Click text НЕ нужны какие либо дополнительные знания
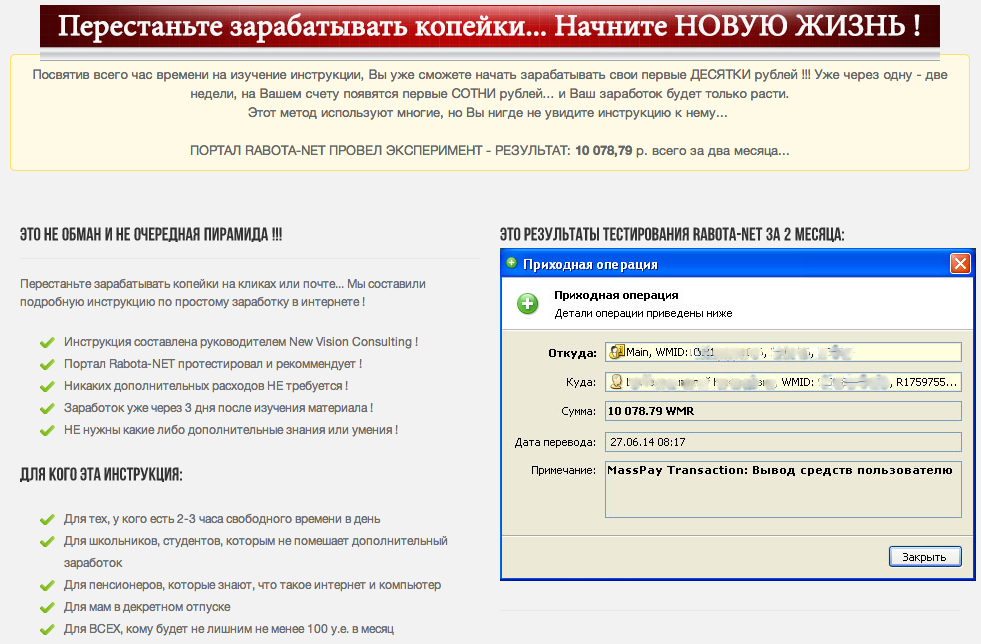The height and width of the screenshot is (644, 981). pyautogui.click(x=231, y=430)
